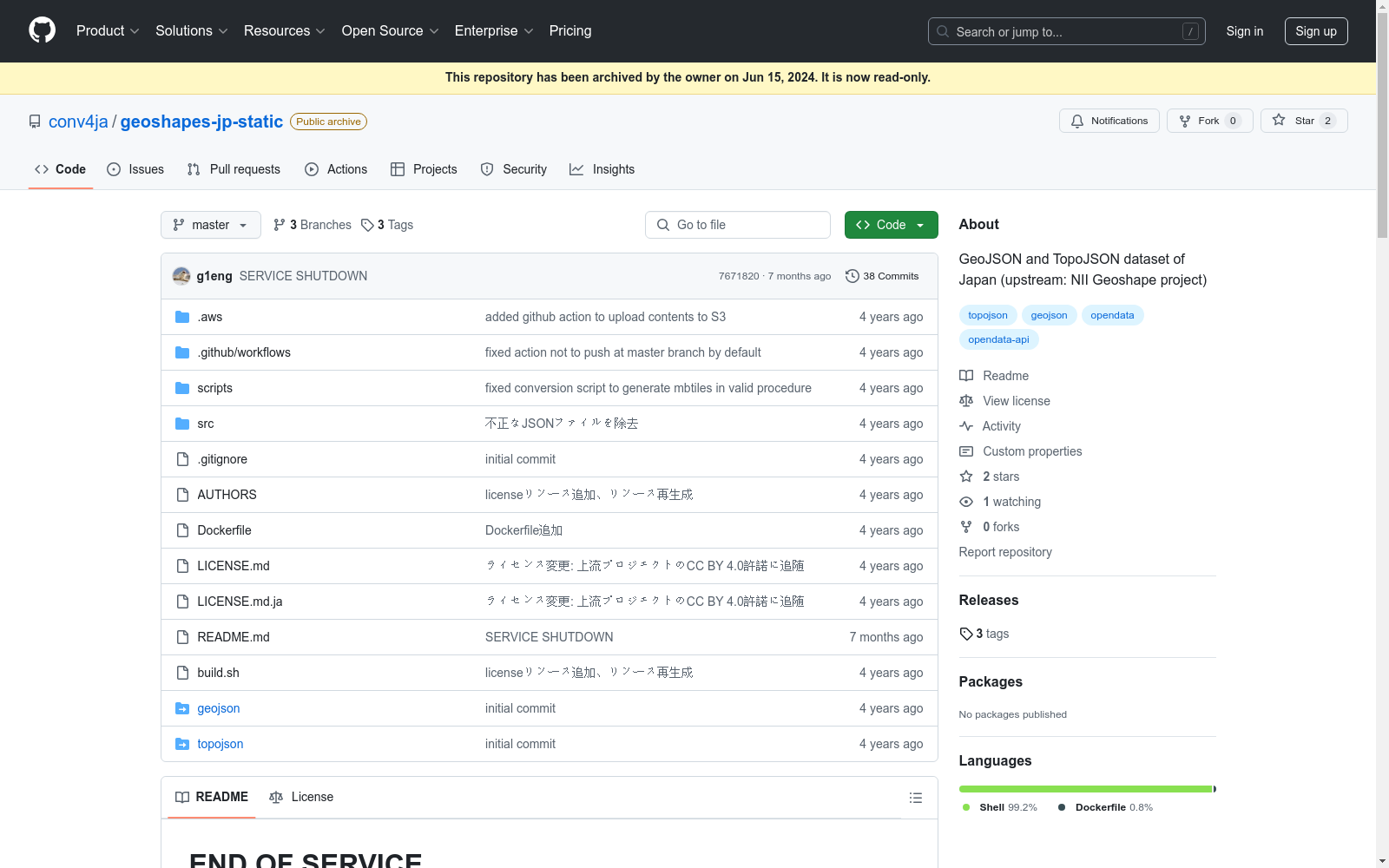This screenshot has height=868, width=1389.
Task: Click the fork icon in Fork button
Action: coord(1185,121)
